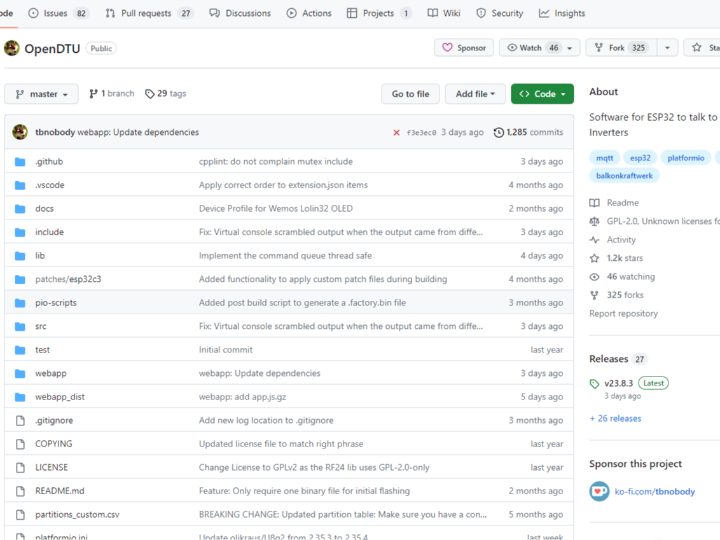Click the failed CI status X icon

(x=397, y=132)
